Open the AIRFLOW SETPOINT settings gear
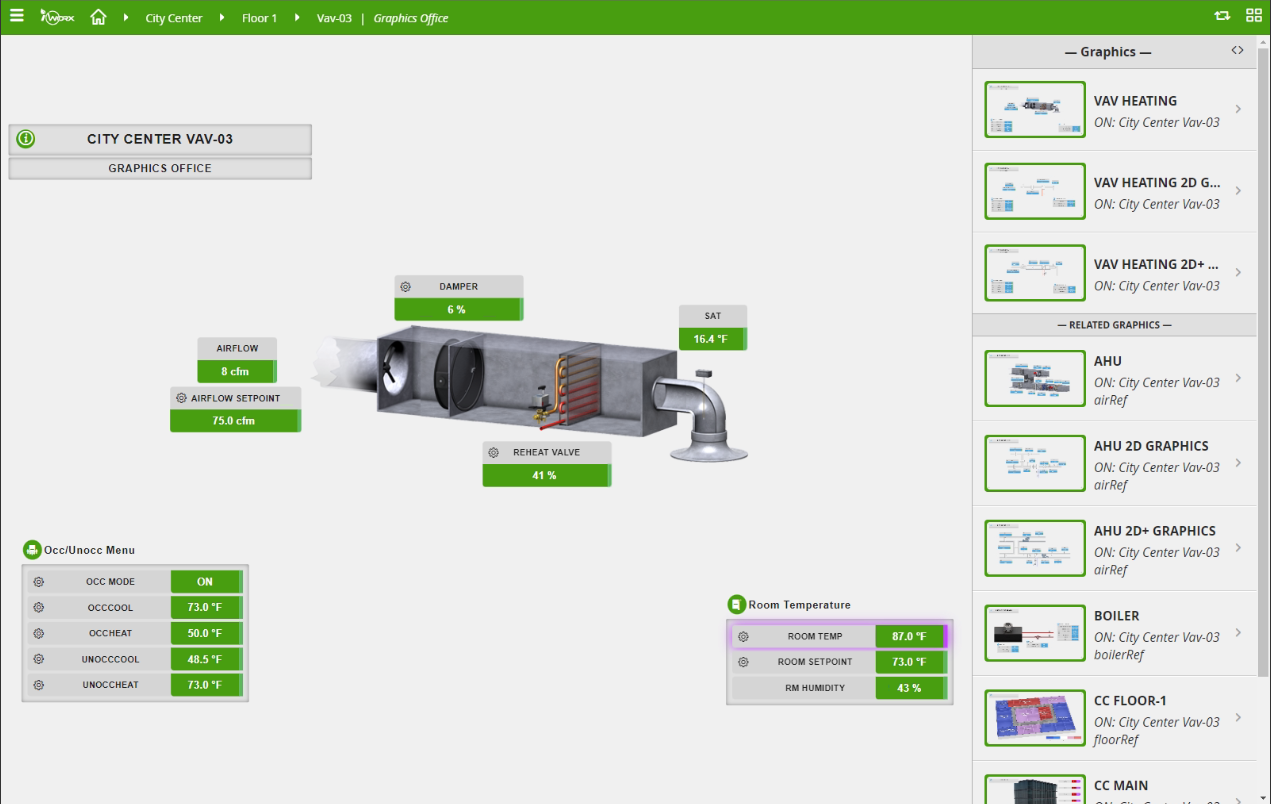 coord(181,398)
